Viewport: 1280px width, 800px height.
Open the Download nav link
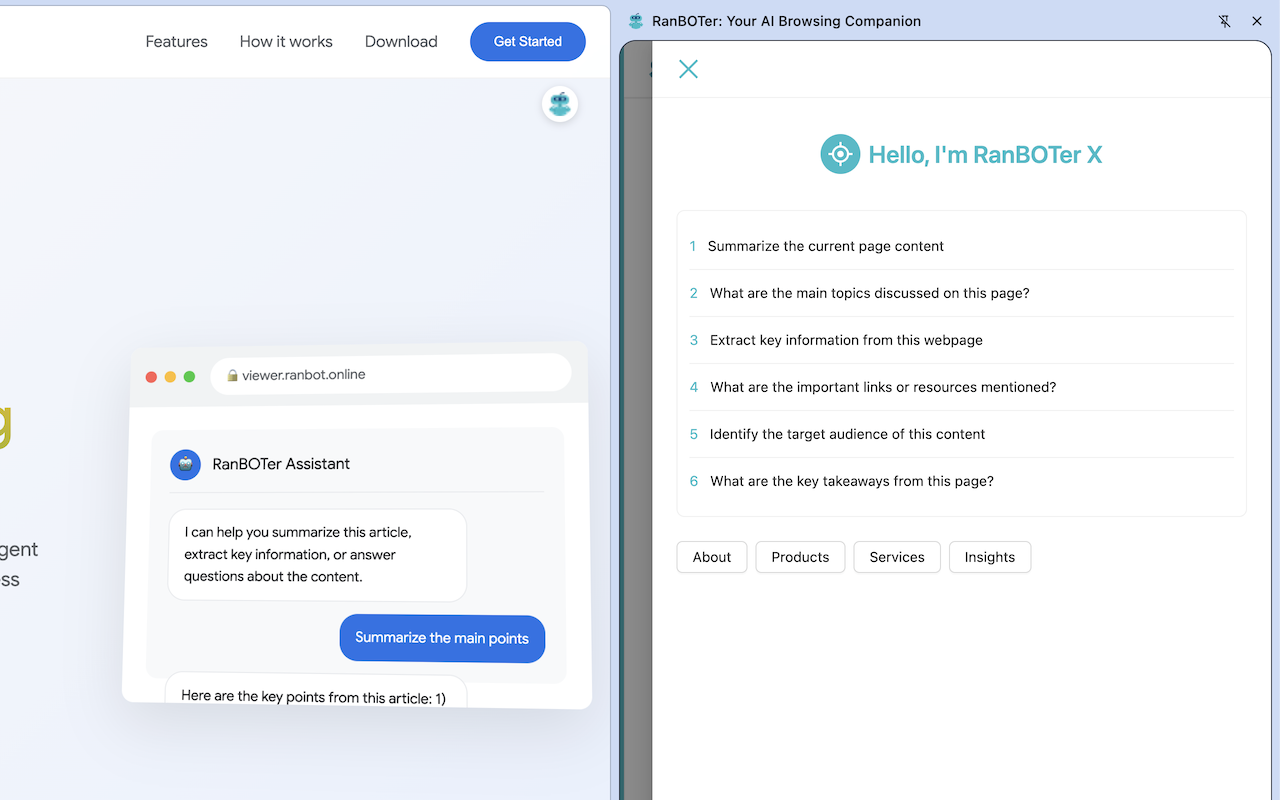[401, 41]
